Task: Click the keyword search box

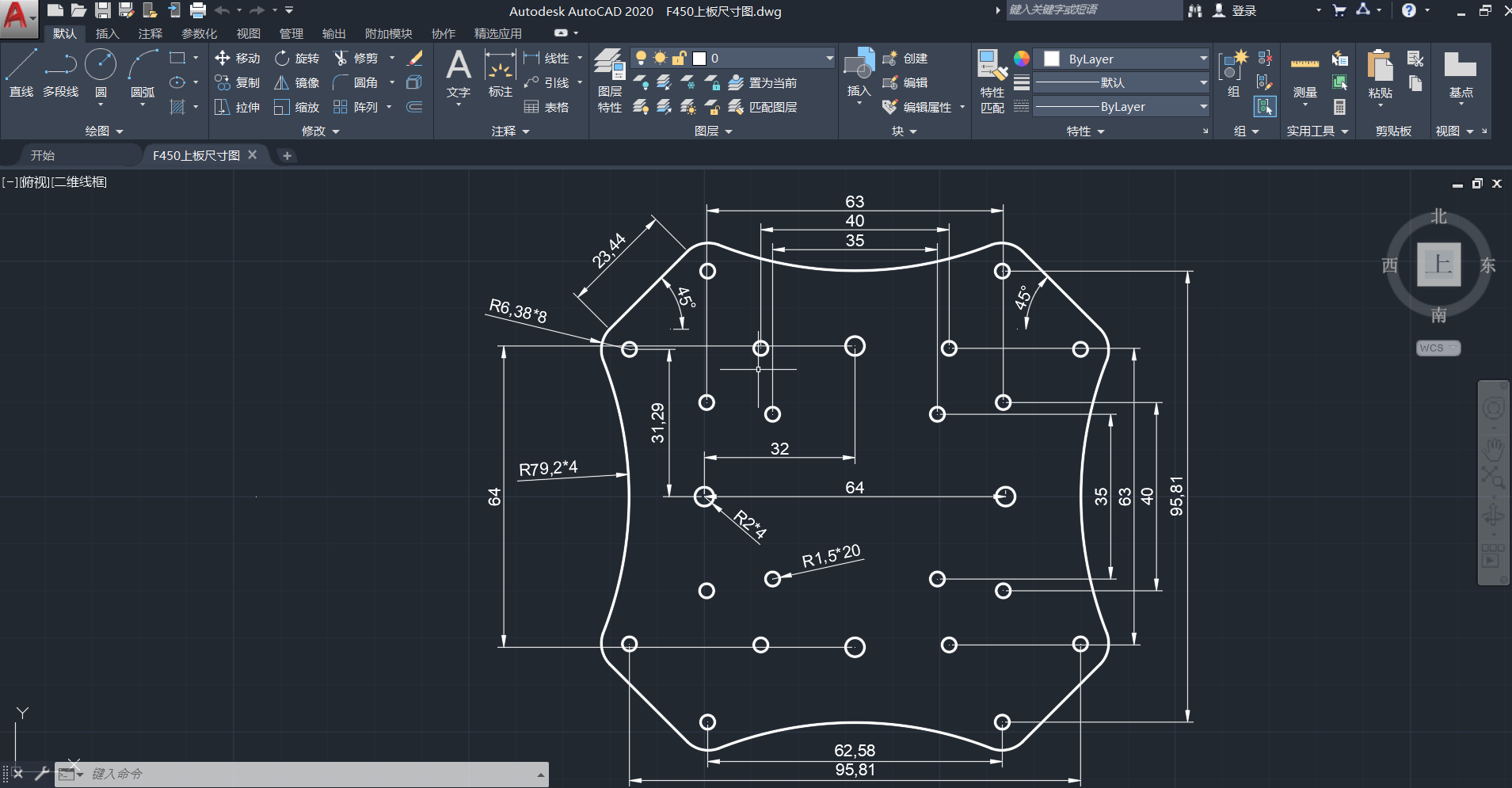Action: 1093,10
